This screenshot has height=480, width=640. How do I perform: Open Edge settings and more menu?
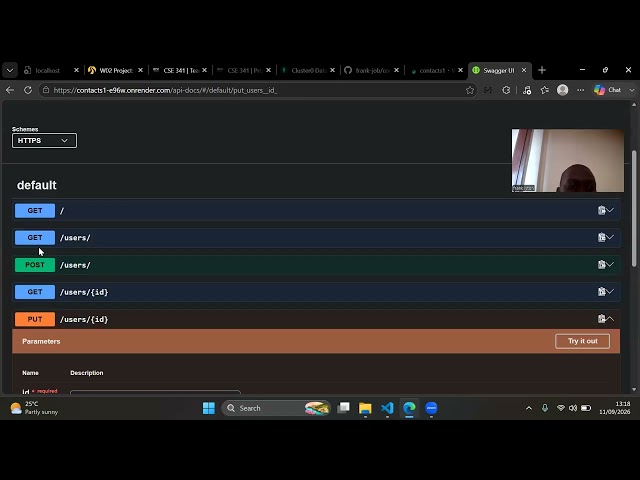(x=580, y=90)
